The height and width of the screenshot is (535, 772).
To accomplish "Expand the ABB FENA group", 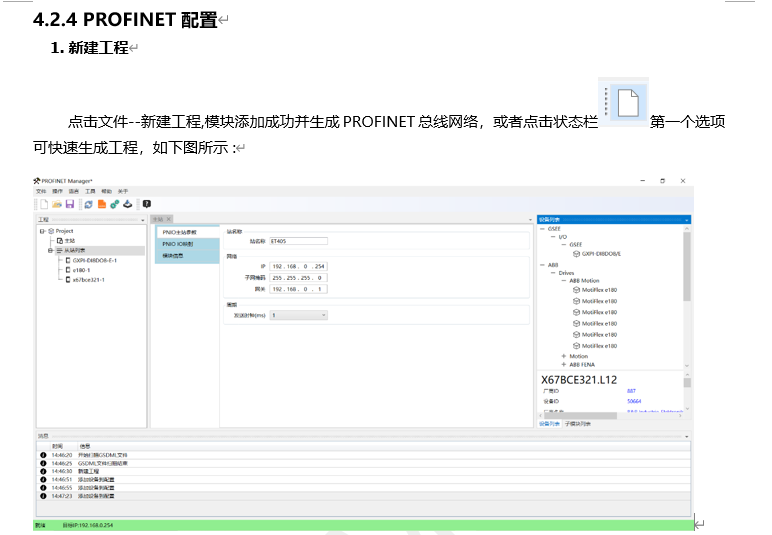I will 564,365.
